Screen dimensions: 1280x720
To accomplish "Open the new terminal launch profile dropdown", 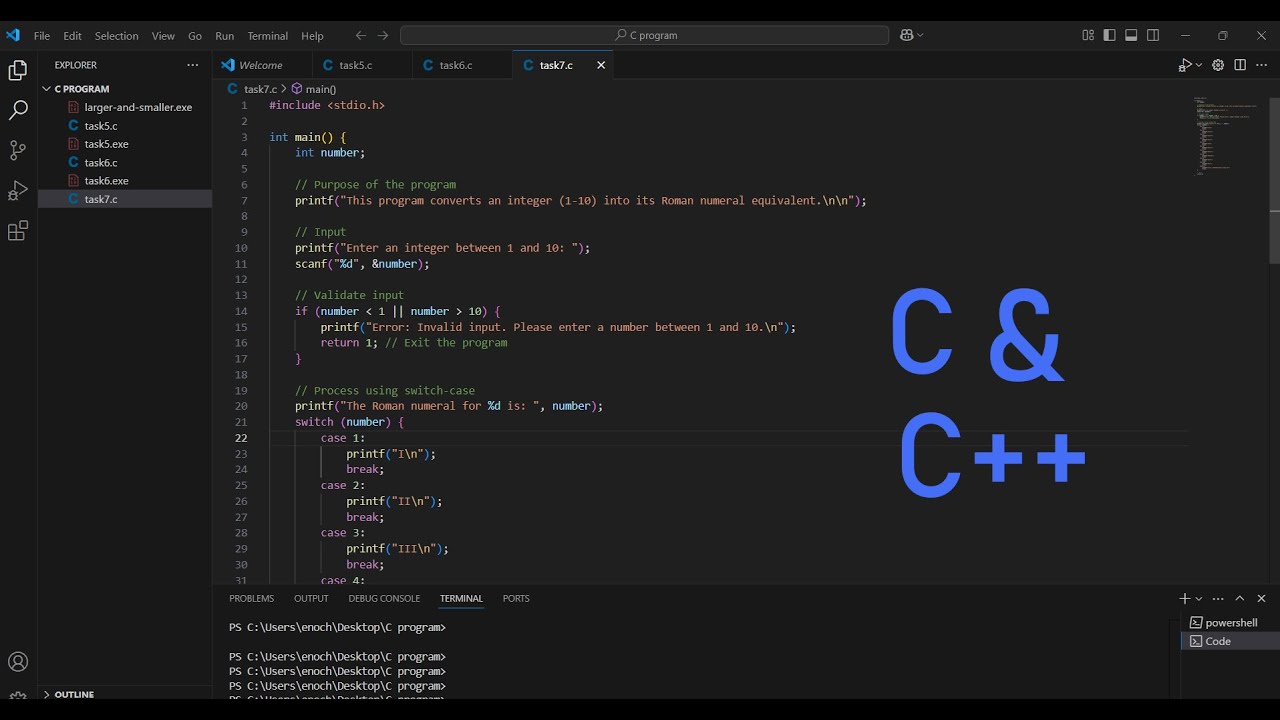I will (x=1199, y=598).
